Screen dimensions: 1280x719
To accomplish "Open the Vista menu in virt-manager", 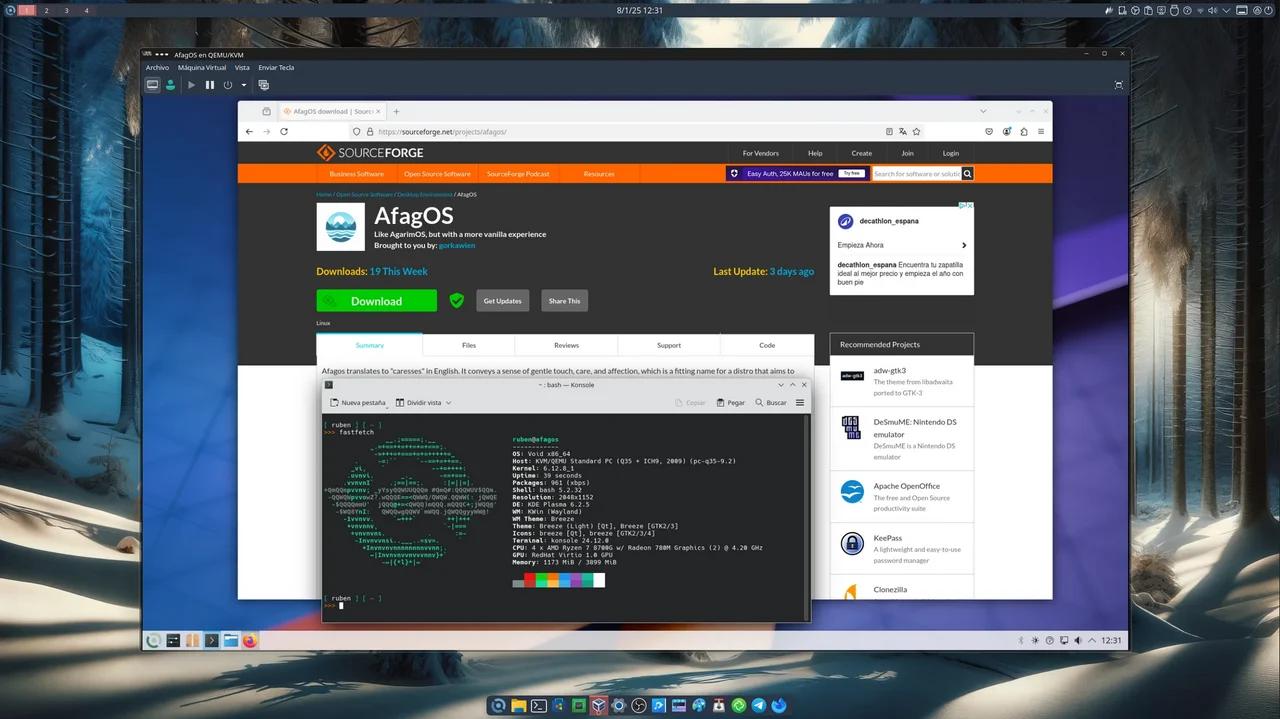I will 242,68.
